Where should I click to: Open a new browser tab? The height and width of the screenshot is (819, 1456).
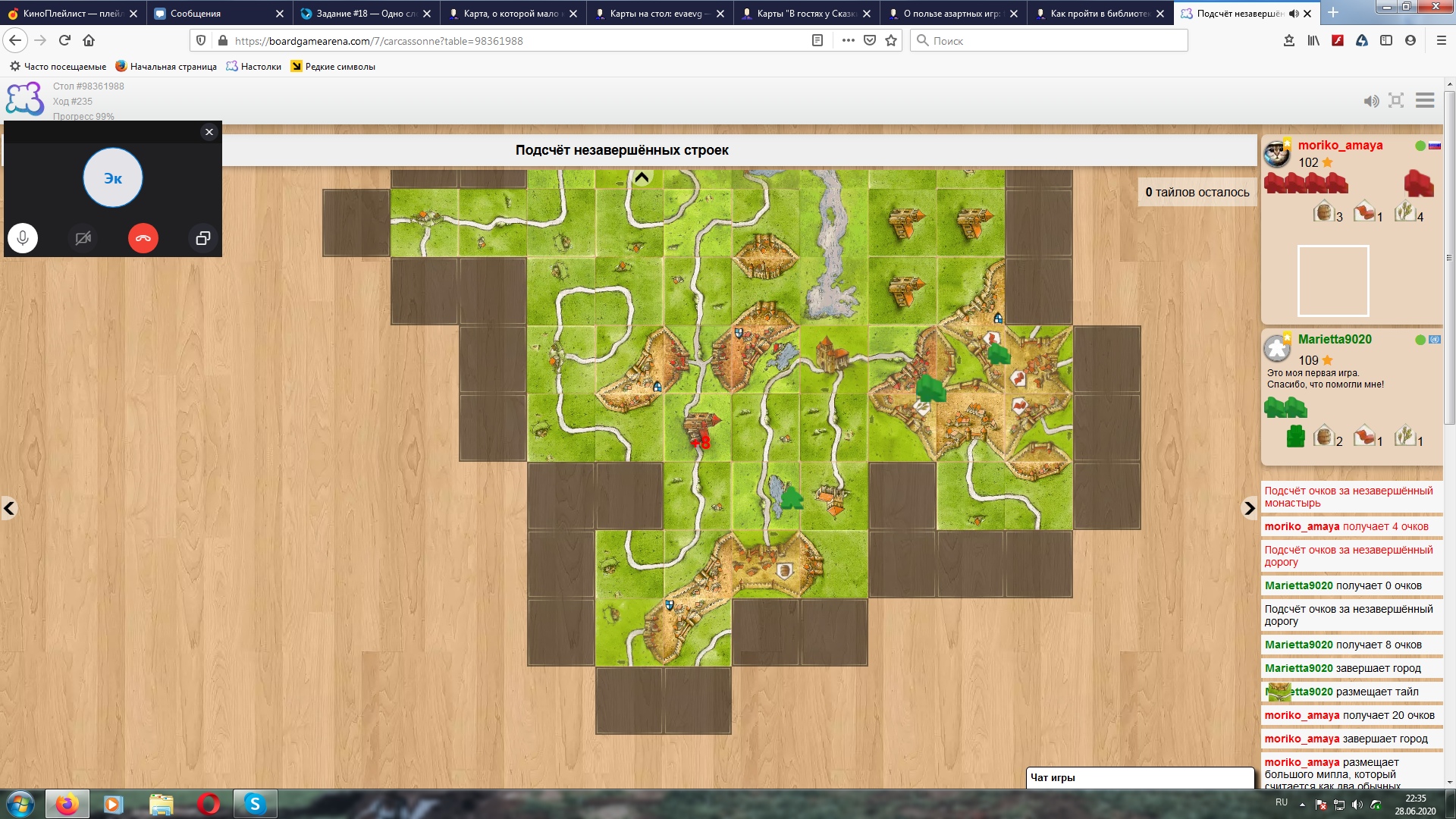(1333, 13)
